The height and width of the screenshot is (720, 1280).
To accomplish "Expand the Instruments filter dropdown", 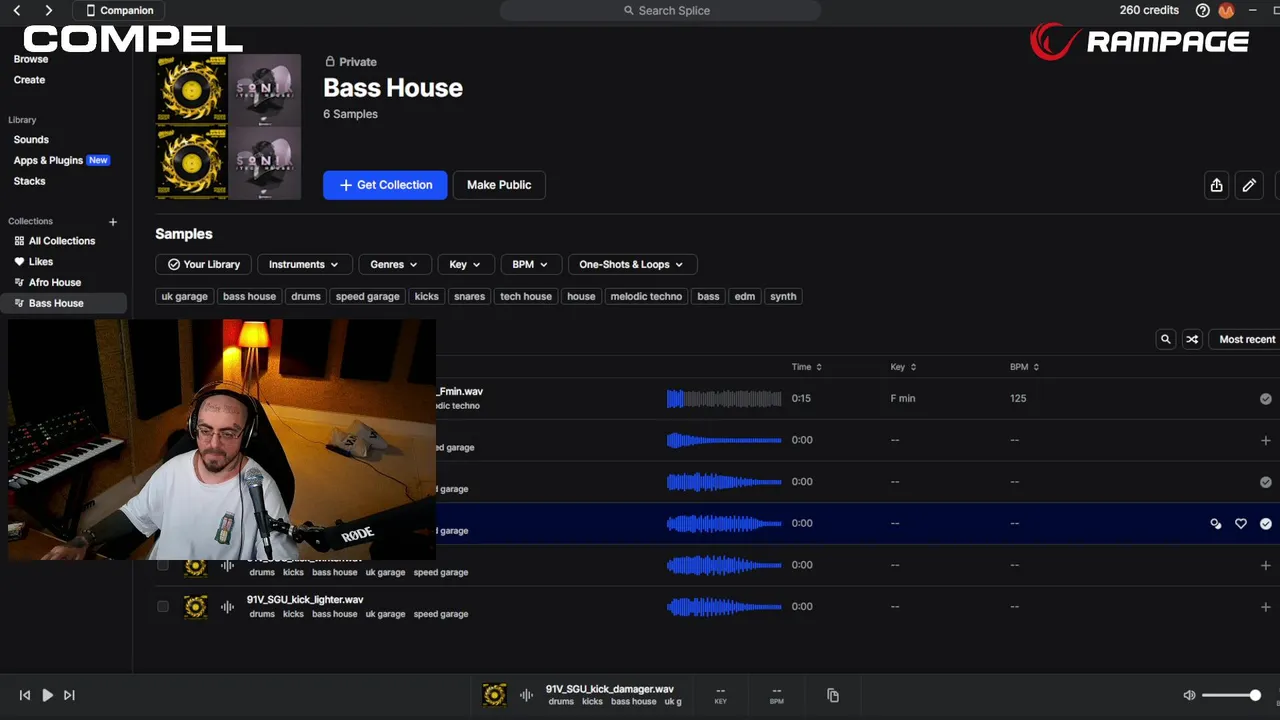I will (x=304, y=264).
